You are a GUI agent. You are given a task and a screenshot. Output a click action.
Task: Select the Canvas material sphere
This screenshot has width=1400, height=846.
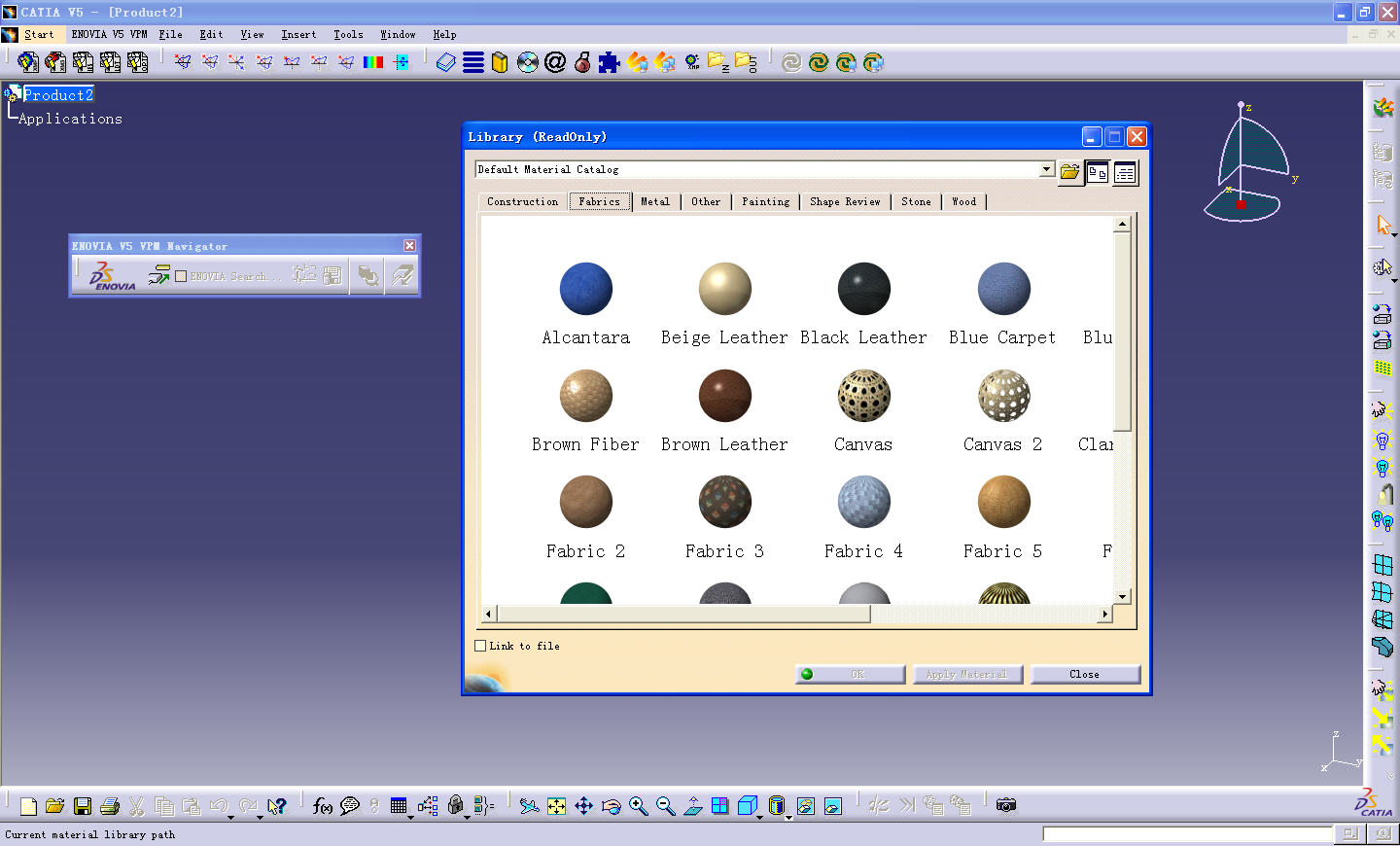tap(864, 396)
